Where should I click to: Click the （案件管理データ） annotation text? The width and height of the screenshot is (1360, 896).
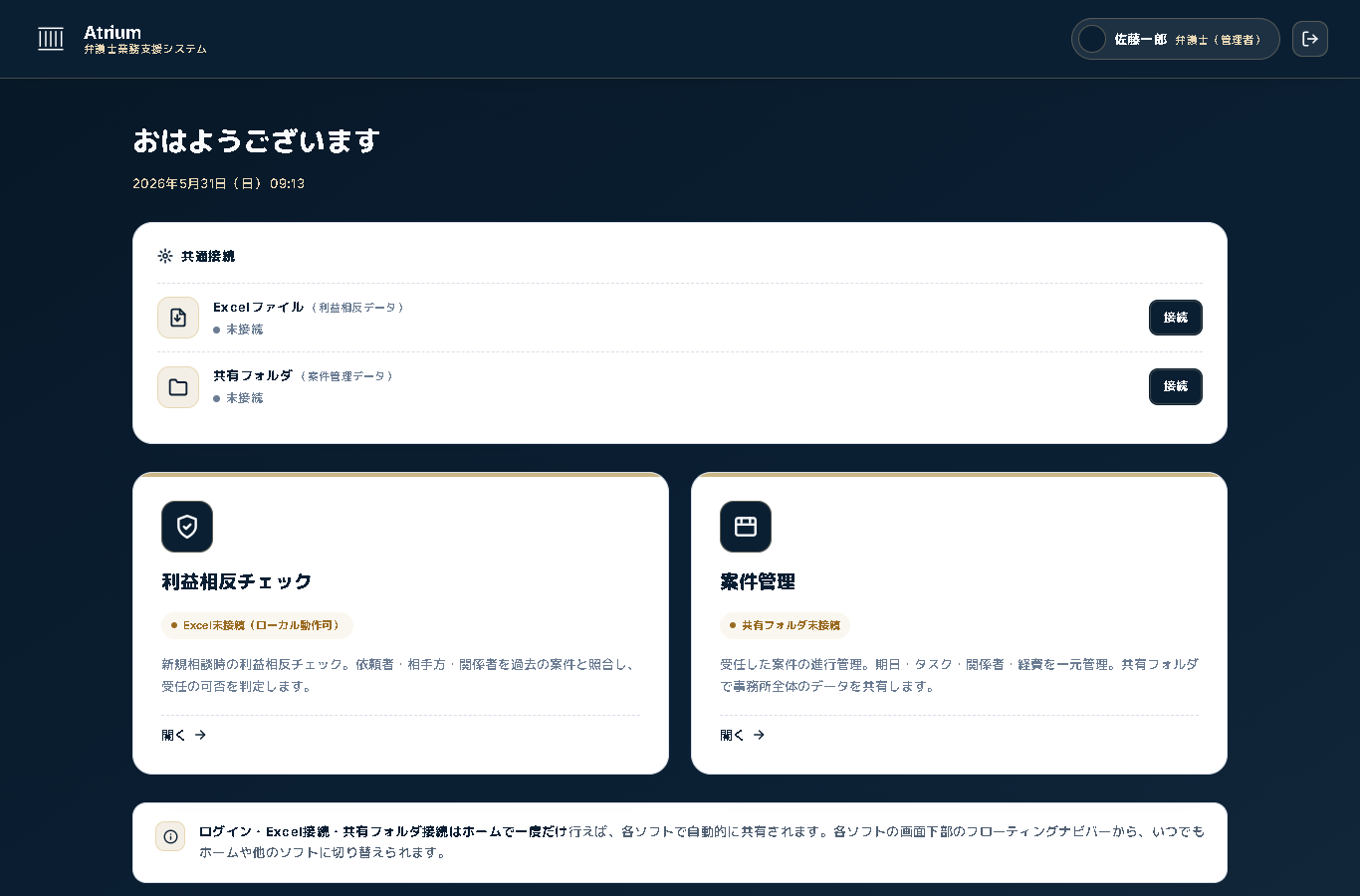pos(347,376)
